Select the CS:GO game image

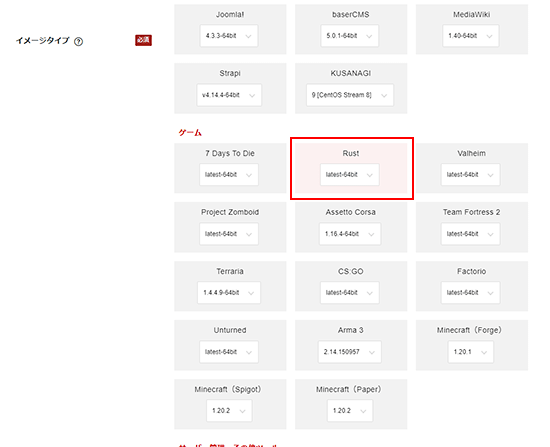point(351,286)
